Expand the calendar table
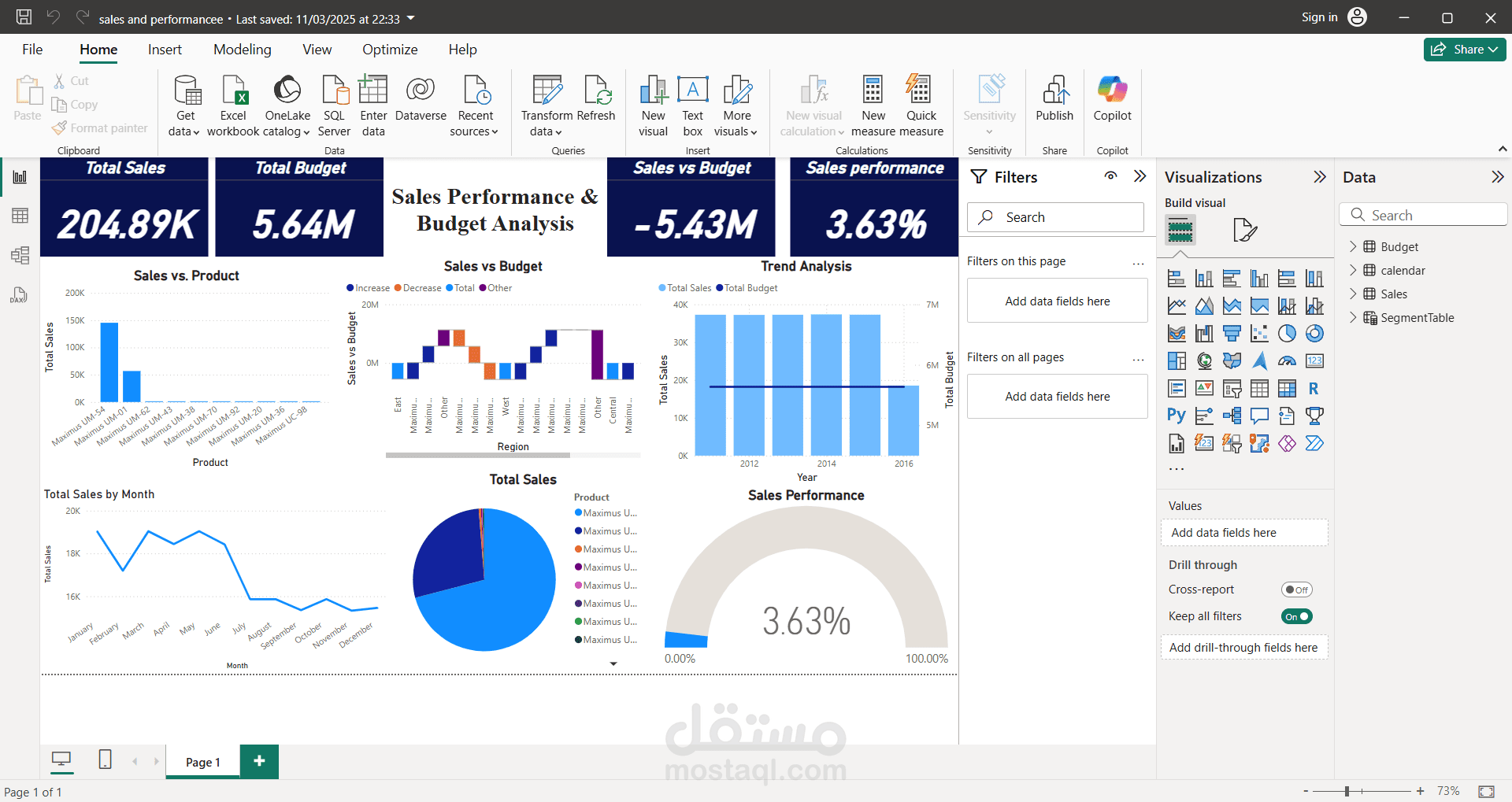 [x=1353, y=270]
